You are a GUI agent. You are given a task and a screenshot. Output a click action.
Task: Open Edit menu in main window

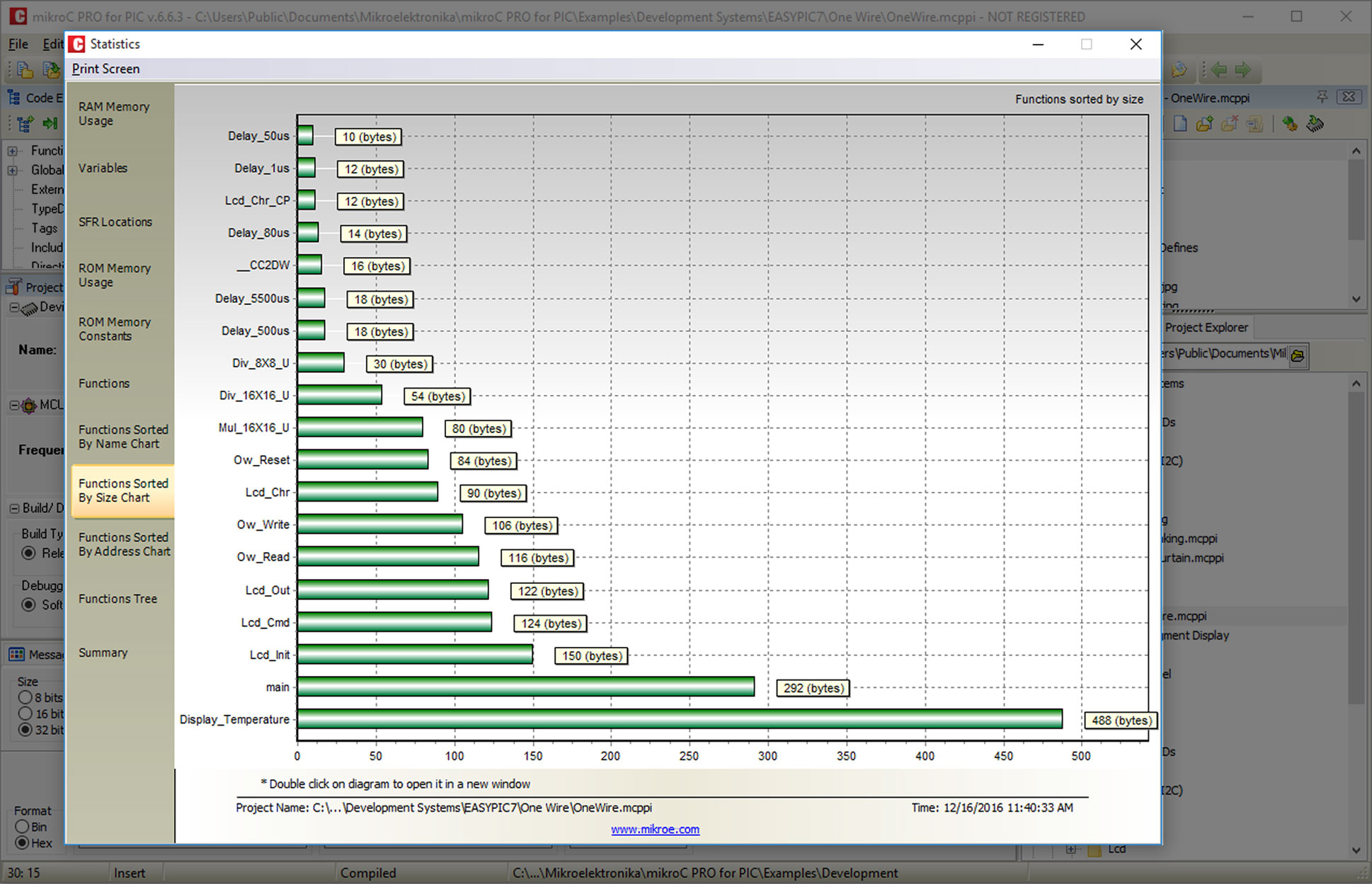tap(52, 44)
